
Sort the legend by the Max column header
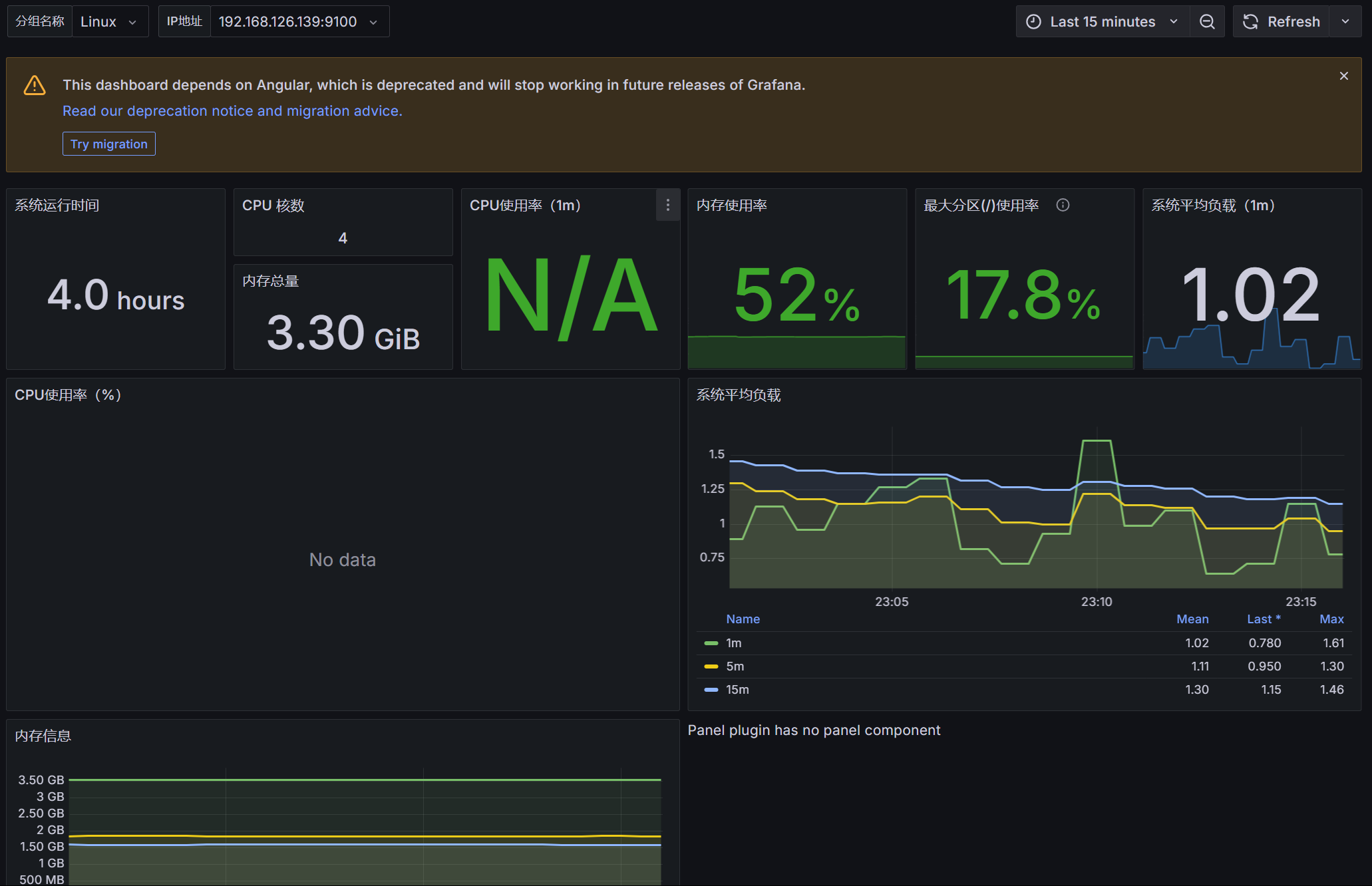click(x=1331, y=619)
